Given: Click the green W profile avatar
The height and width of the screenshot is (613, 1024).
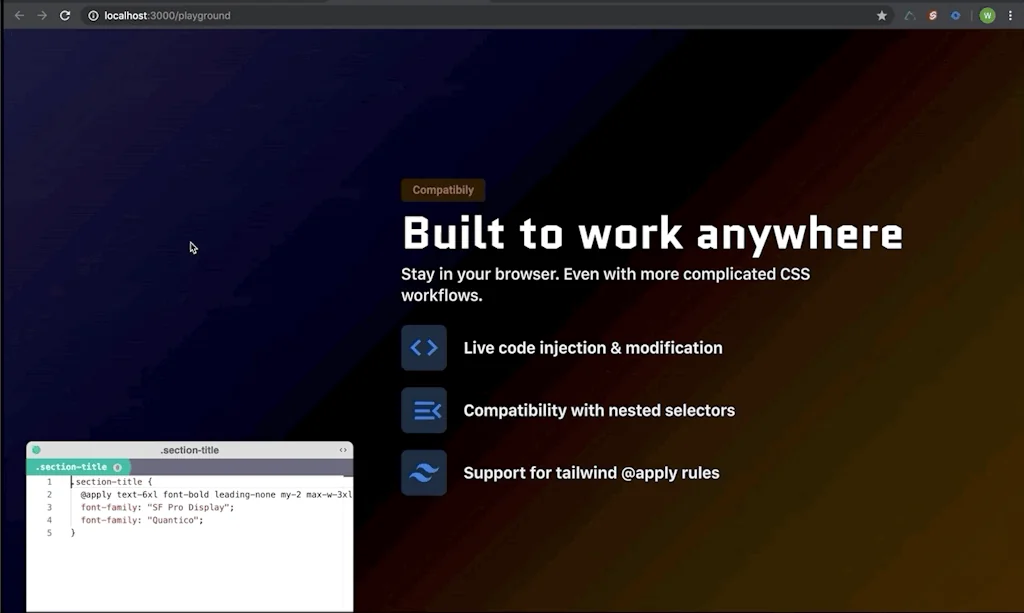Looking at the screenshot, I should [987, 16].
